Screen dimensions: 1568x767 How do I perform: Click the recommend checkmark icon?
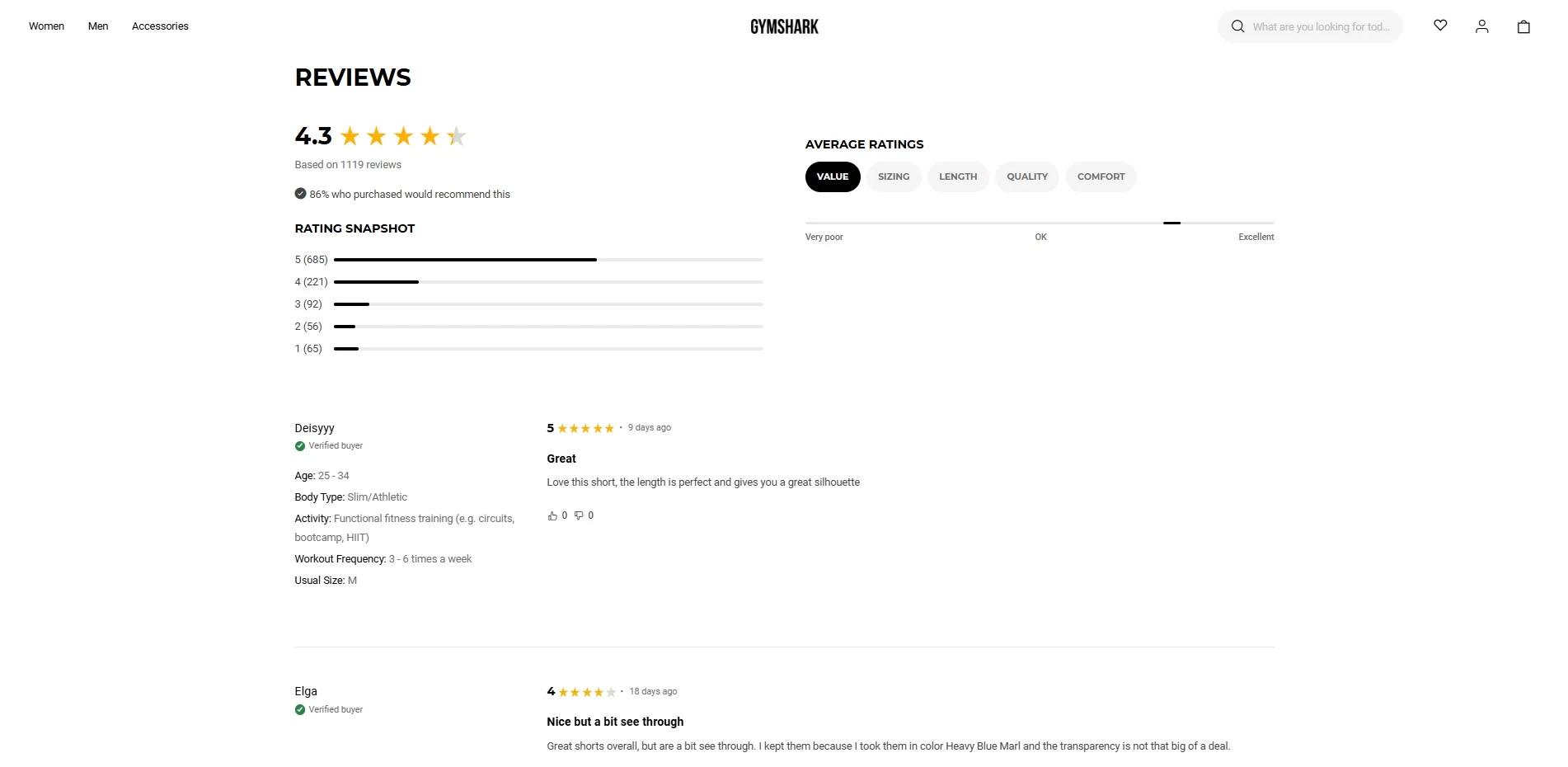coord(300,194)
